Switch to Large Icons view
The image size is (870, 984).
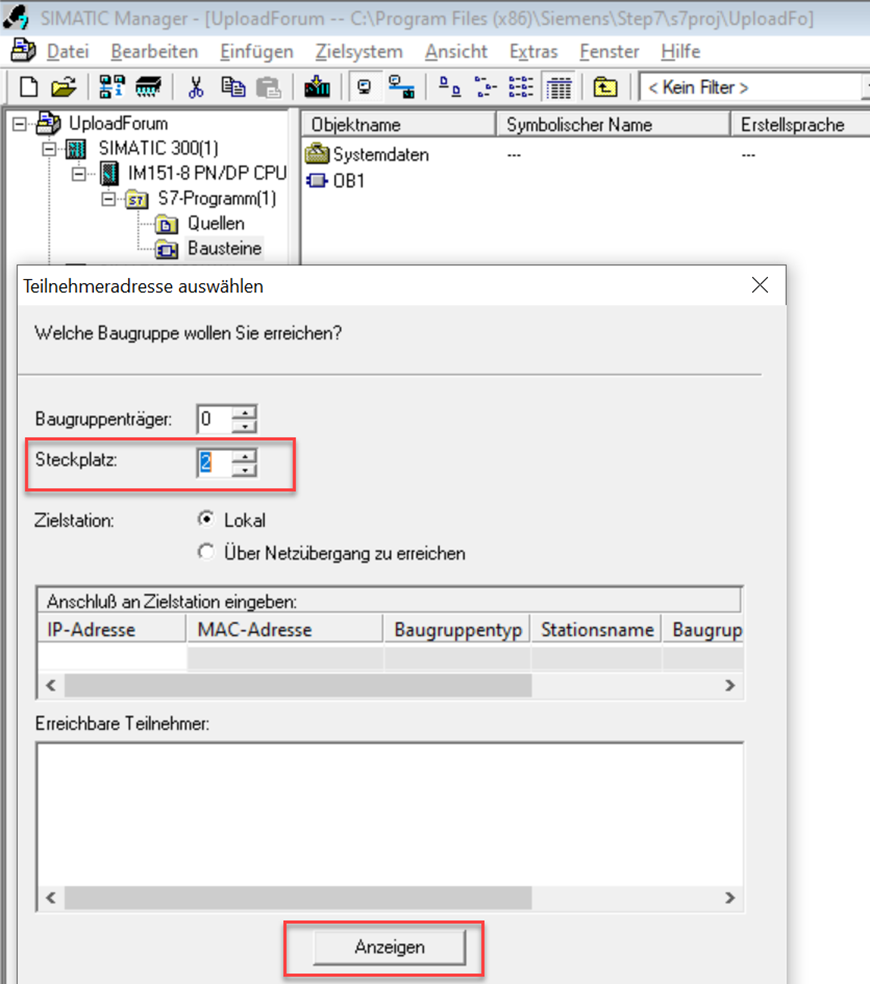pos(449,87)
